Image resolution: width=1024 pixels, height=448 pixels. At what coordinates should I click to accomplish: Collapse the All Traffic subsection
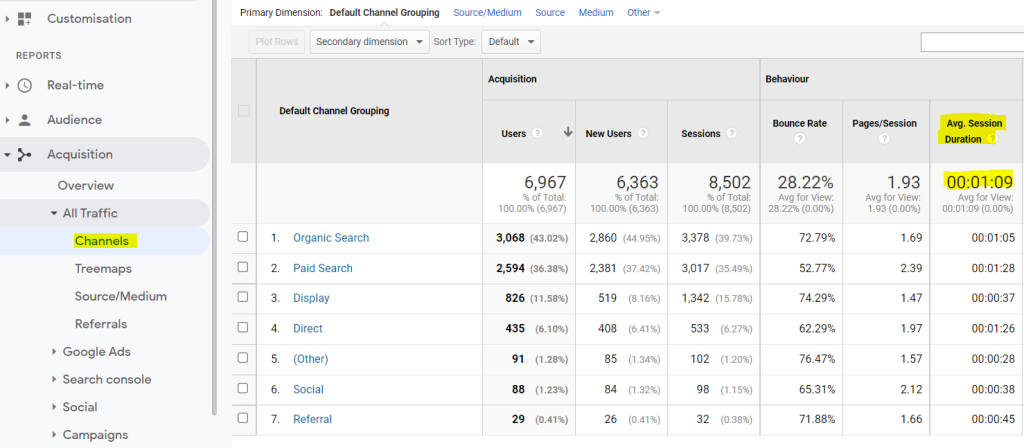click(x=54, y=214)
